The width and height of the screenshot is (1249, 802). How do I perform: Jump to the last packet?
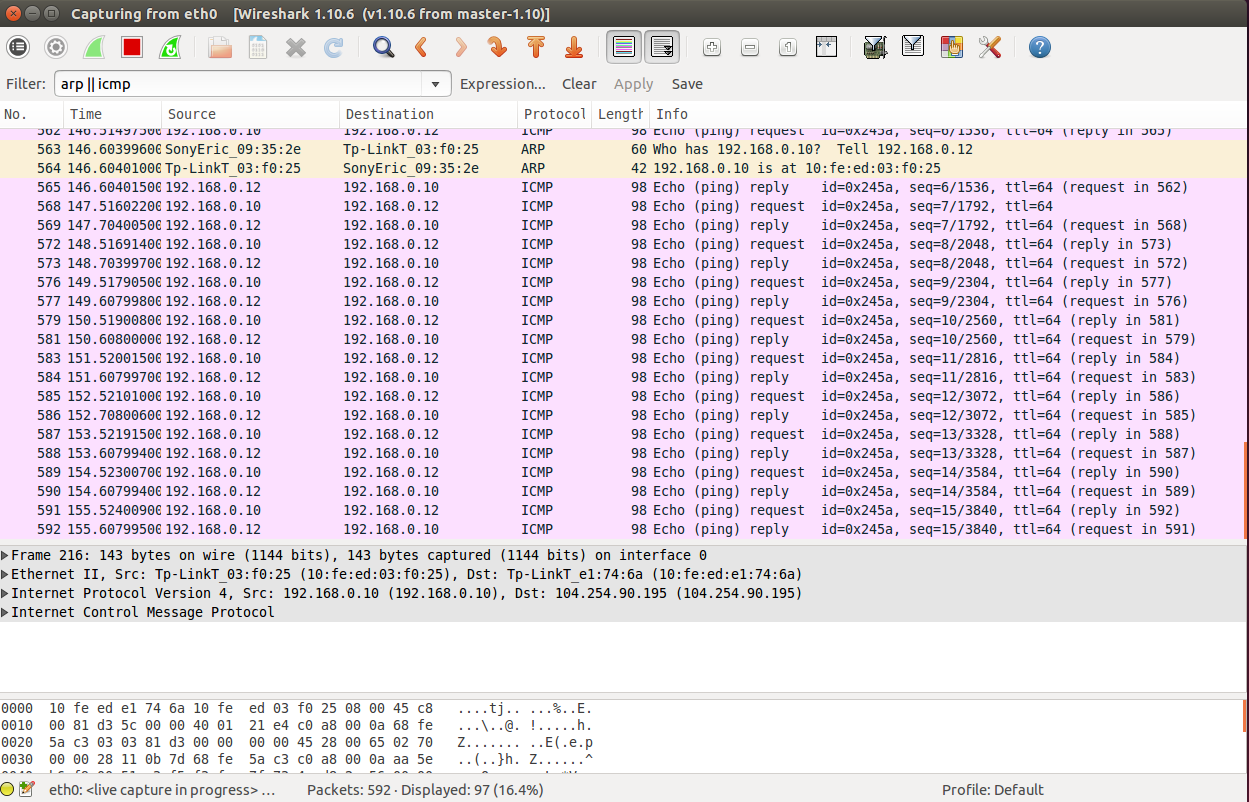(573, 47)
